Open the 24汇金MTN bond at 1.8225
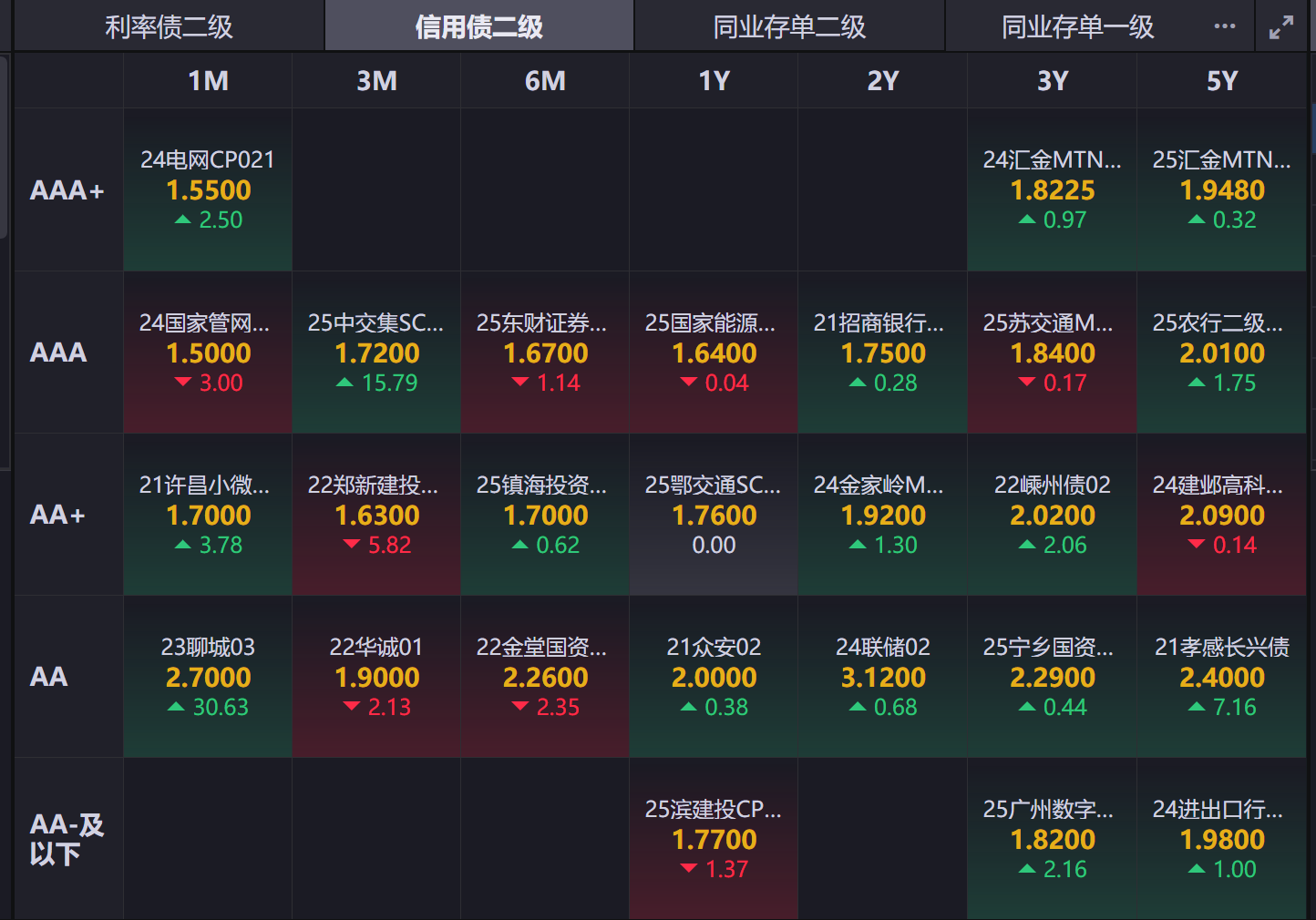 click(x=1052, y=190)
